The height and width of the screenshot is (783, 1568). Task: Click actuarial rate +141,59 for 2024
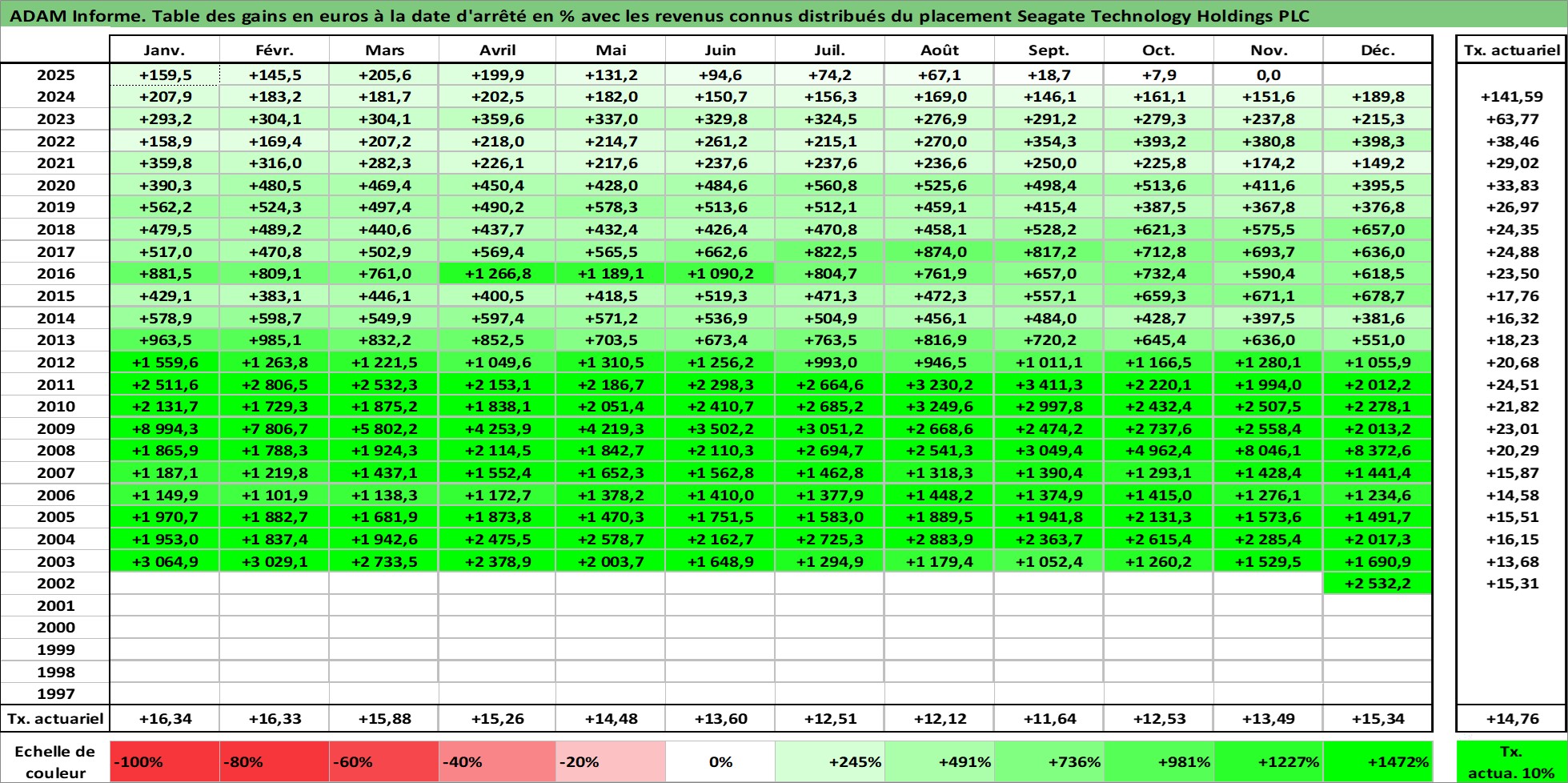(1512, 97)
